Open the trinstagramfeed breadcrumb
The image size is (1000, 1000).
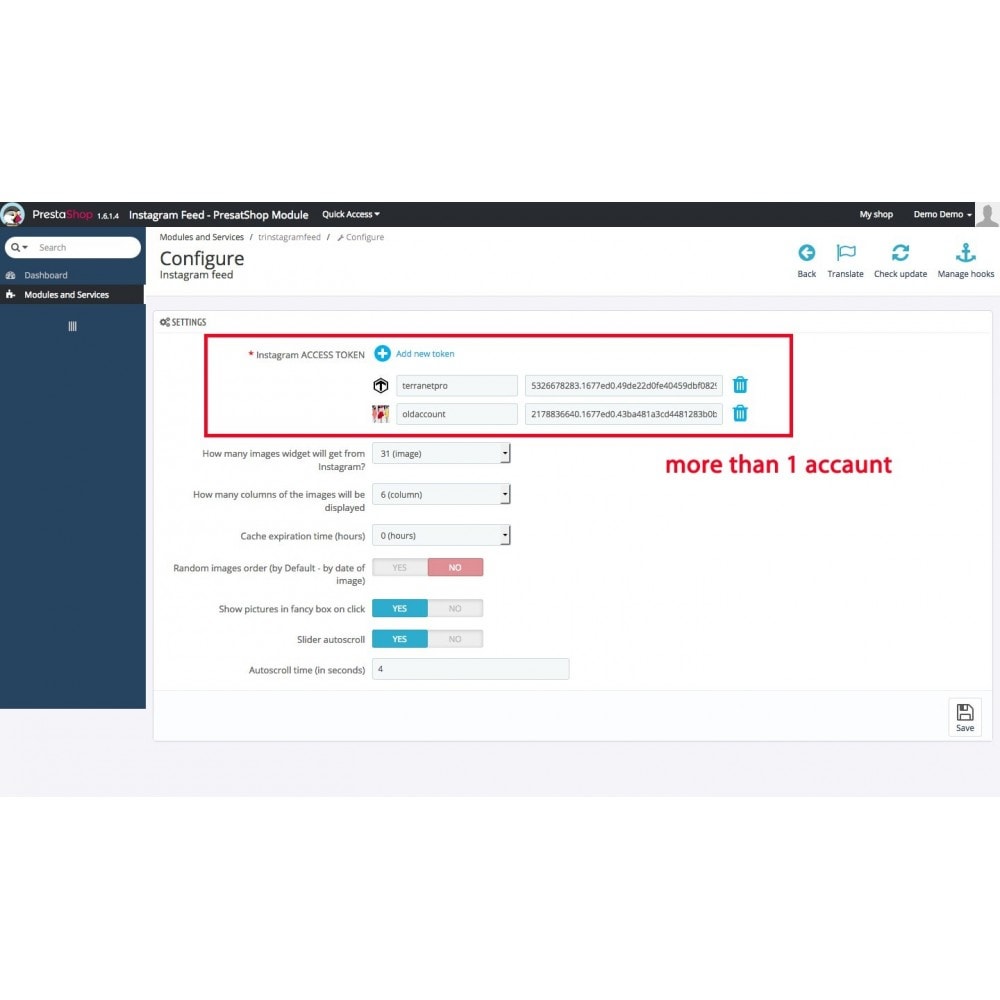coord(289,237)
